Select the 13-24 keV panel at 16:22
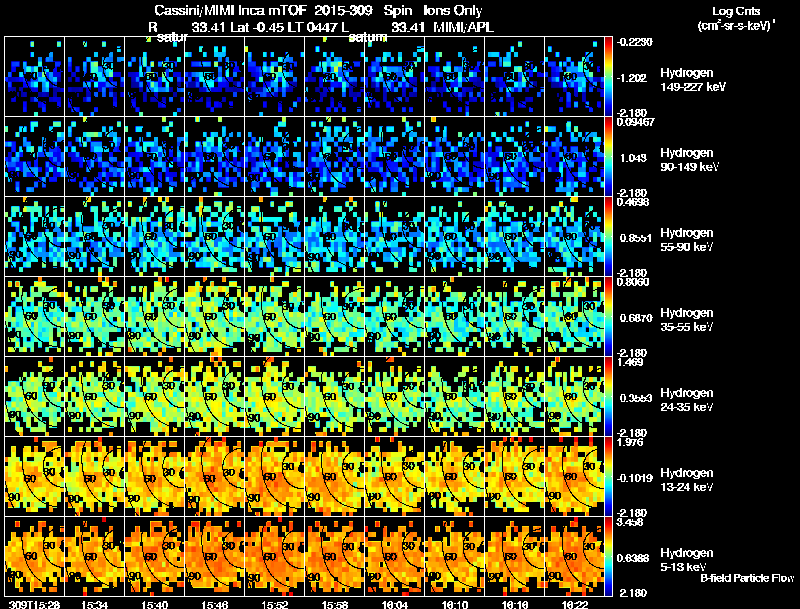This screenshot has width=800, height=609. 574,477
